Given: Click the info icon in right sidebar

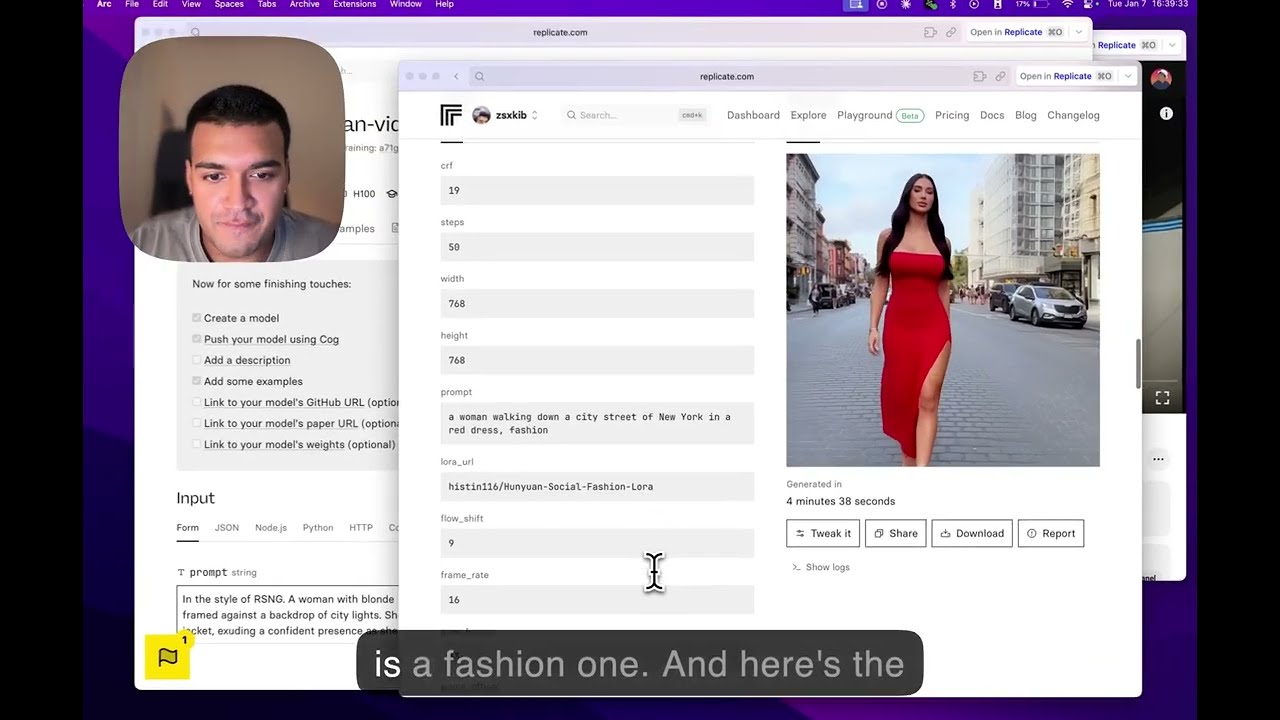Looking at the screenshot, I should point(1166,115).
